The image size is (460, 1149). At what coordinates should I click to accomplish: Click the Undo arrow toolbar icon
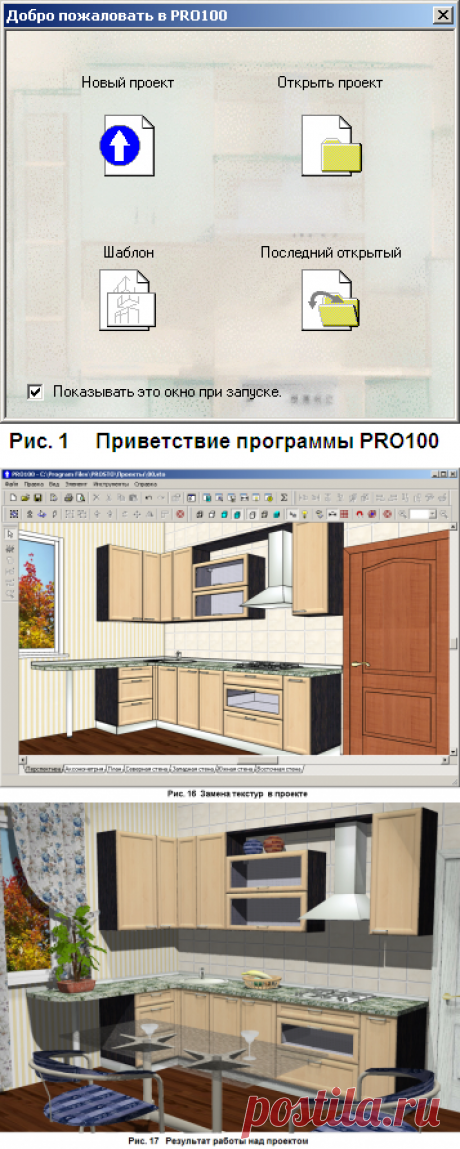pos(148,497)
